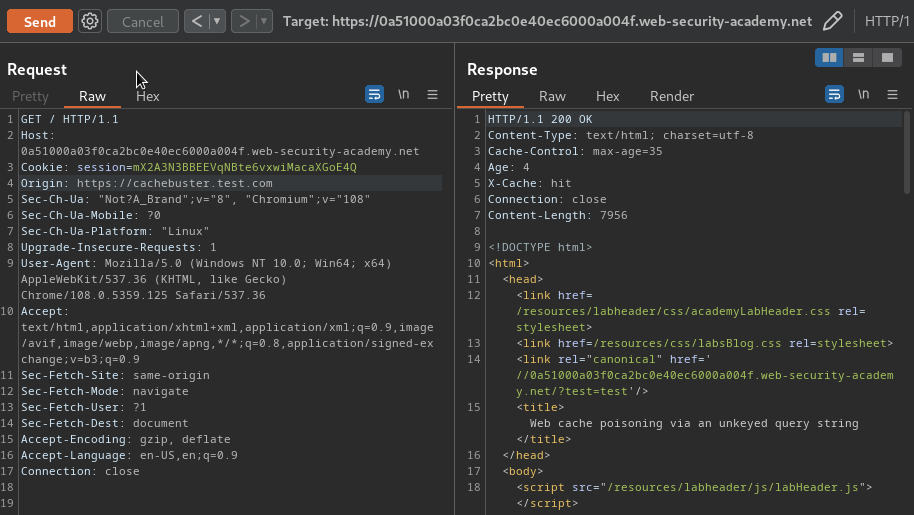Image resolution: width=914 pixels, height=515 pixels.
Task: Switch to the Response Render tab
Action: click(x=672, y=96)
